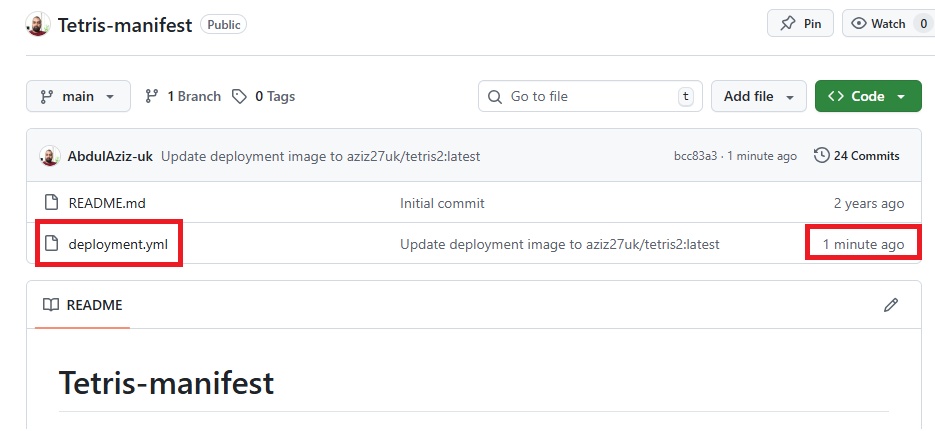Click the repository owner avatar beside Tetris-manifest

tap(38, 25)
